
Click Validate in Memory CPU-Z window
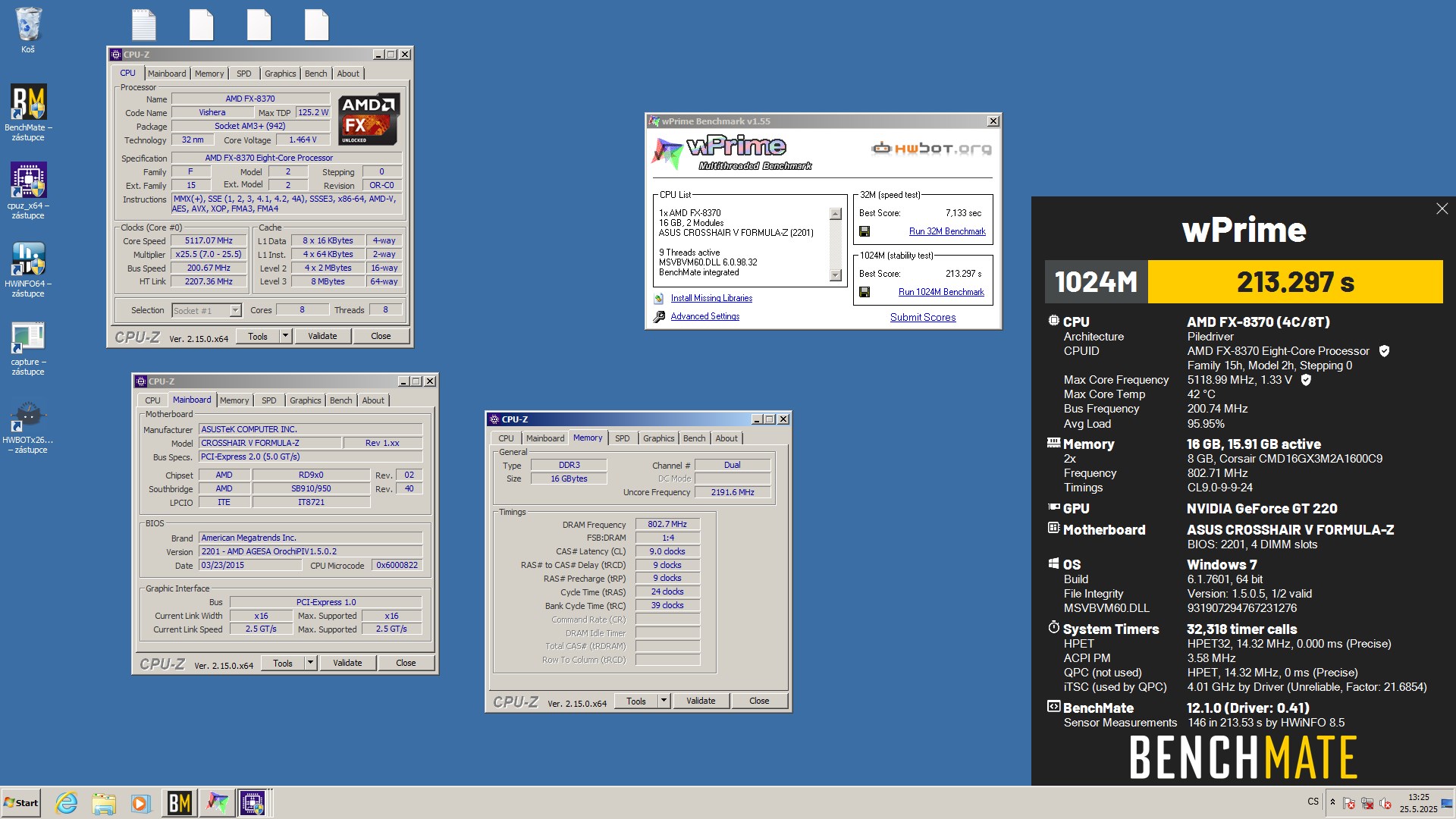point(701,701)
